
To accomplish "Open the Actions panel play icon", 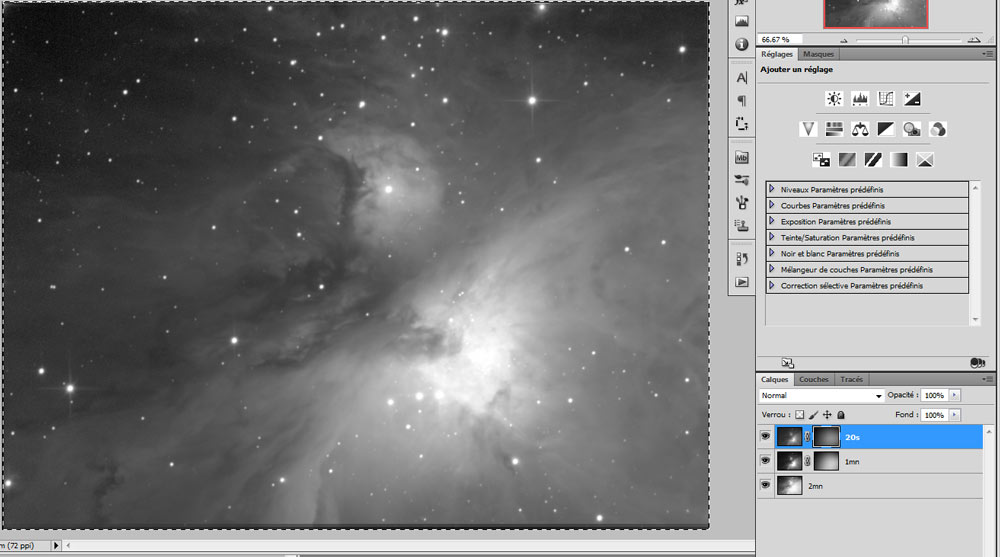I will pos(742,282).
